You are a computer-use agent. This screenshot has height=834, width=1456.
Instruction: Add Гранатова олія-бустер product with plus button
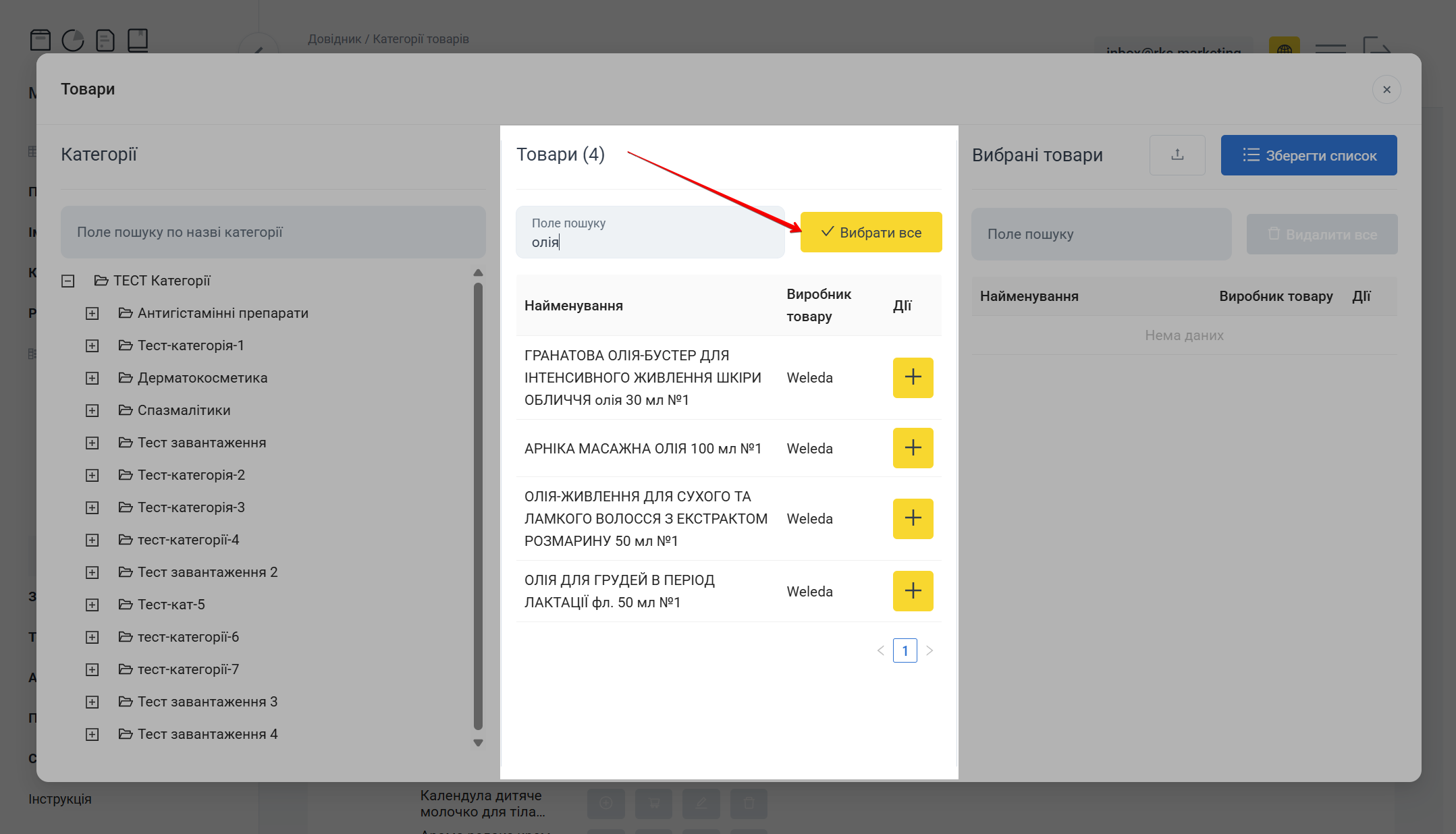[913, 377]
